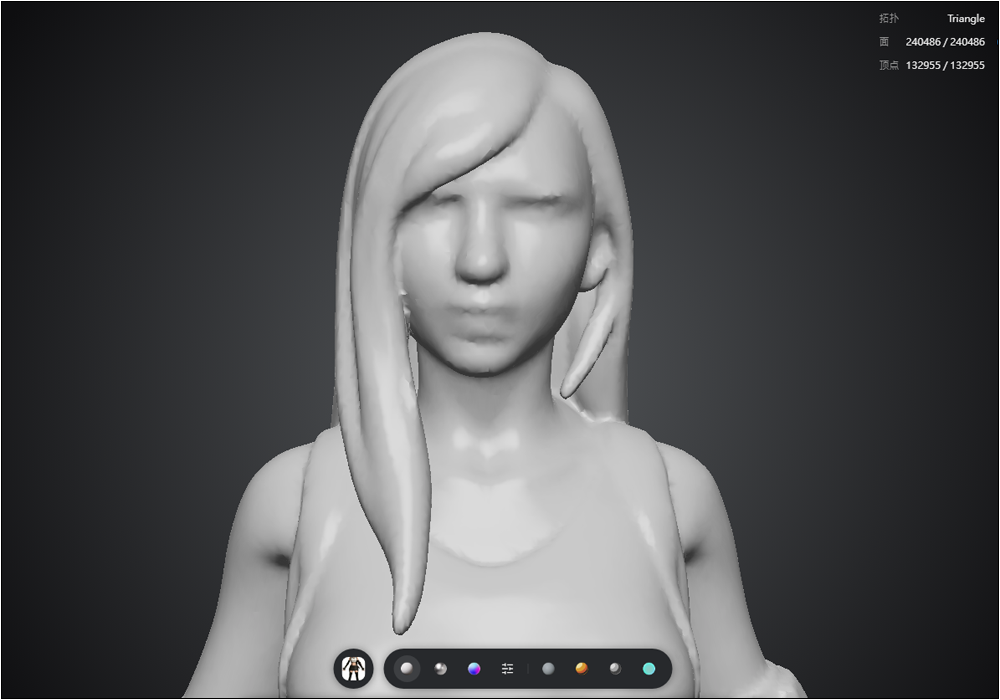Switch to the chrome metallic material sphere

pos(440,669)
